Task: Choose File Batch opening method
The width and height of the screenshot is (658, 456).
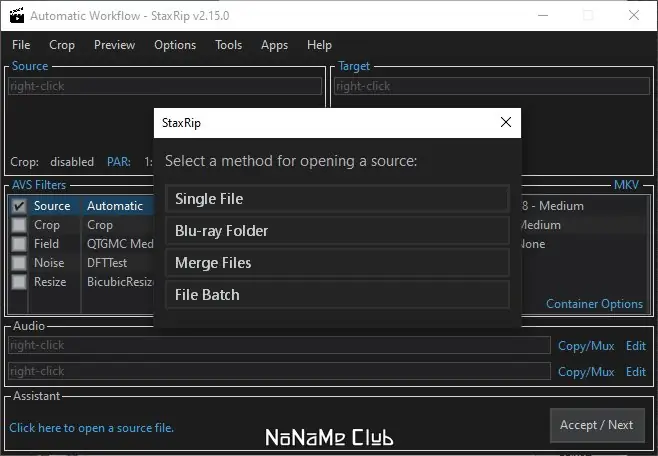Action: pyautogui.click(x=337, y=294)
